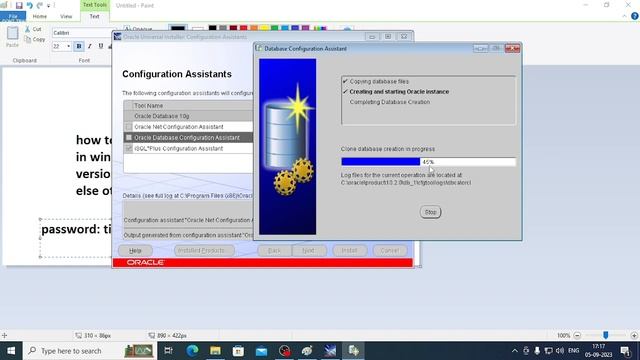Undo the last action in Paint
The image size is (640, 360).
(x=30, y=5)
